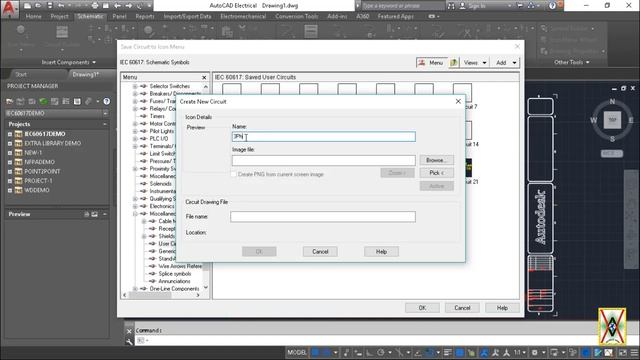640x360 pixels.
Task: Open the Project ribbon tab
Action: point(60,16)
